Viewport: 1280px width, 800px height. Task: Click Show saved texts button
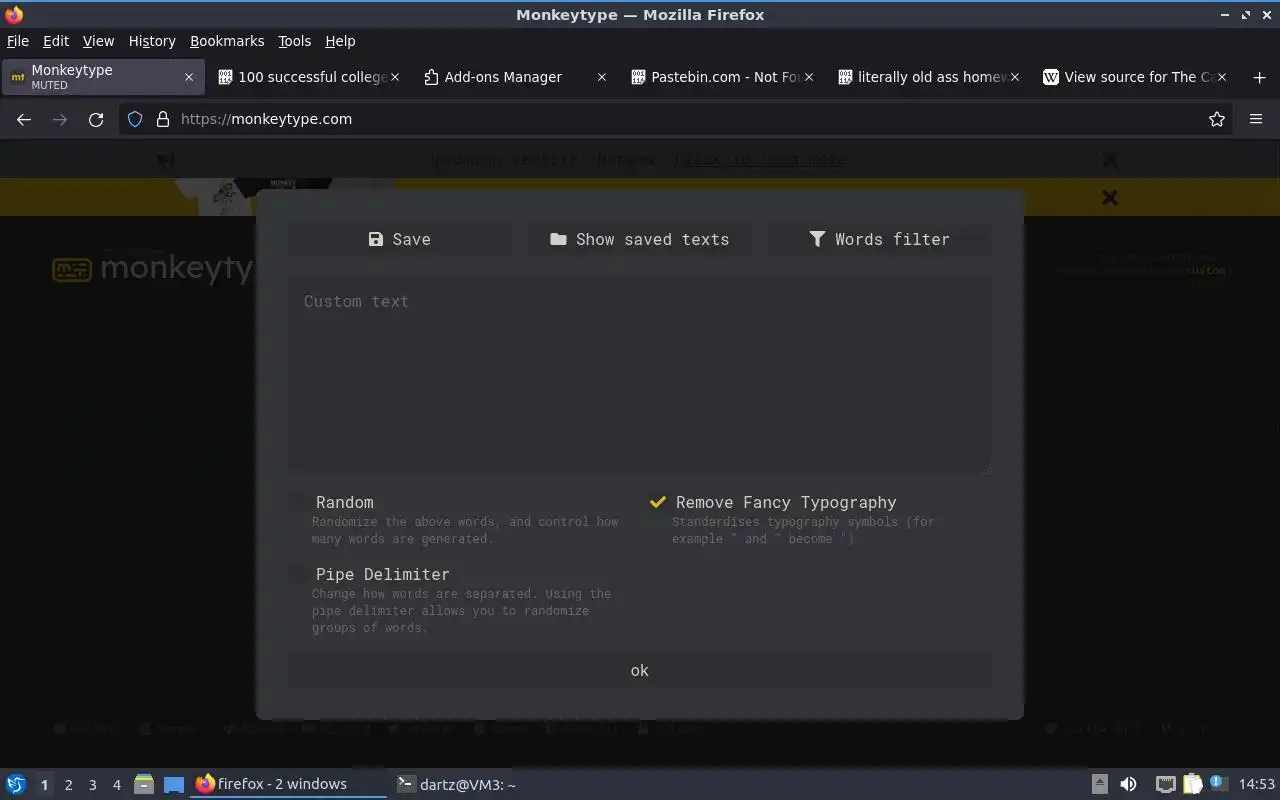pos(640,239)
